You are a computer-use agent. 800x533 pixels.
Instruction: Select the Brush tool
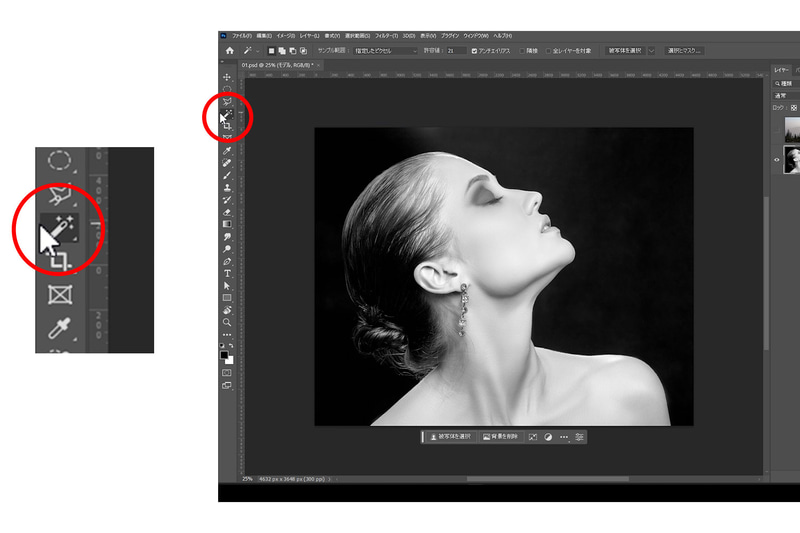pyautogui.click(x=227, y=175)
